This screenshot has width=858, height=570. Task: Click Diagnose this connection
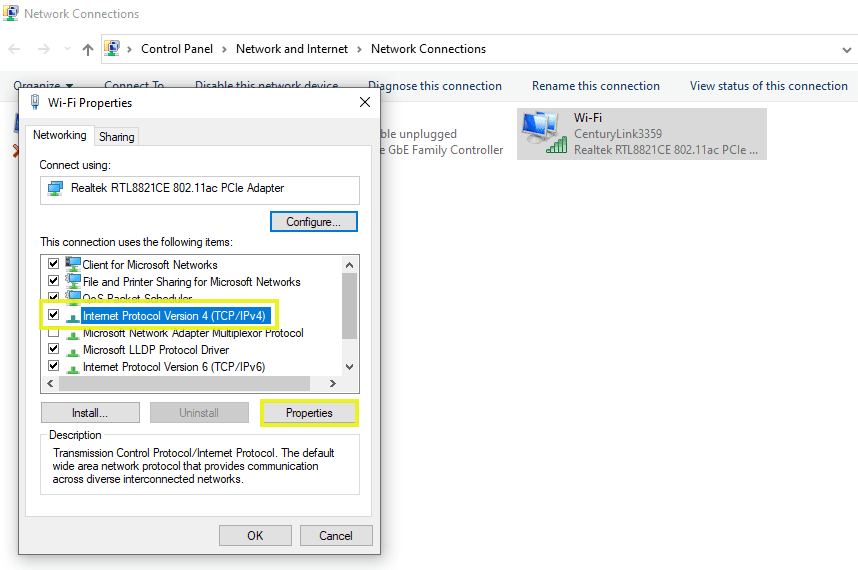435,86
